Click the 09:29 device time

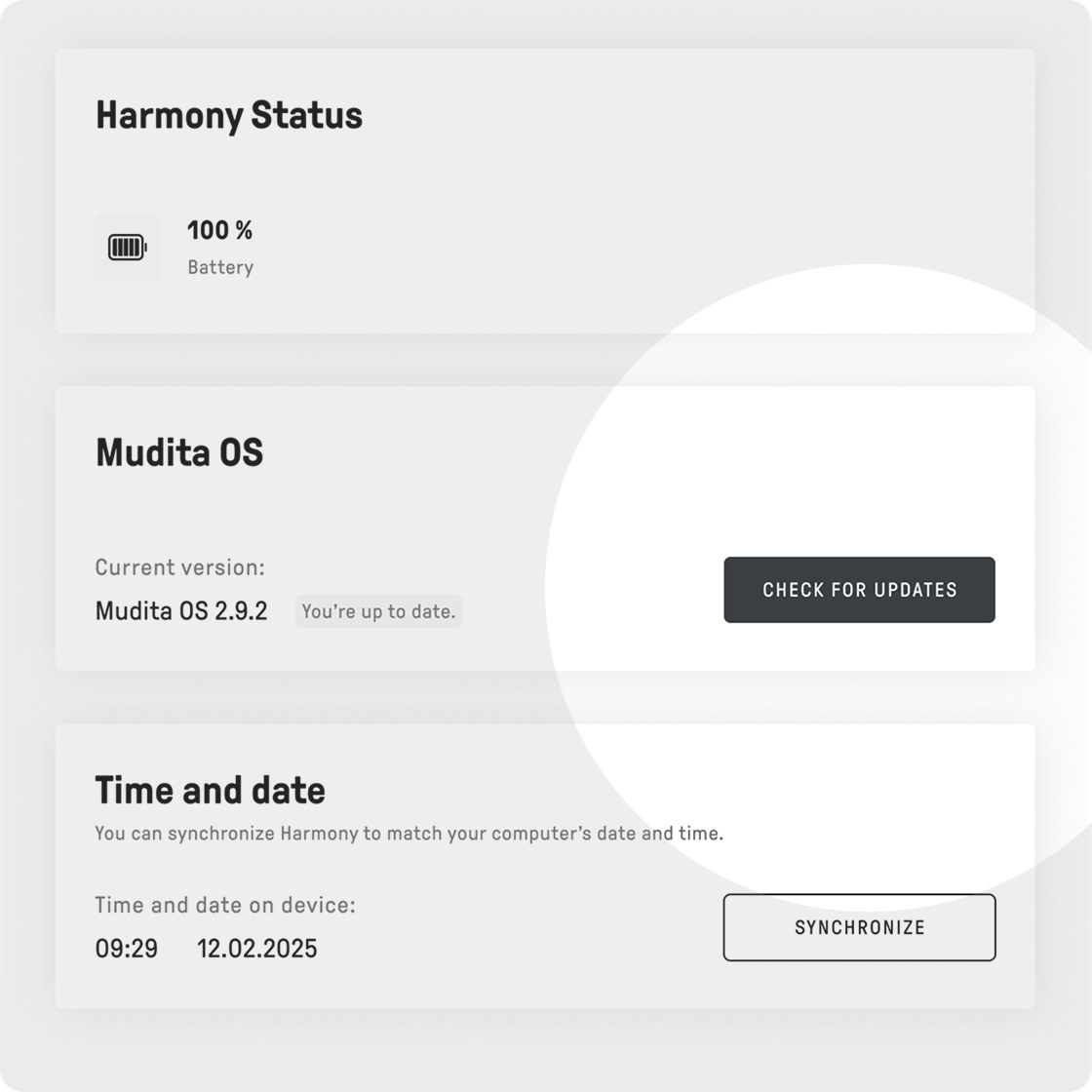126,949
